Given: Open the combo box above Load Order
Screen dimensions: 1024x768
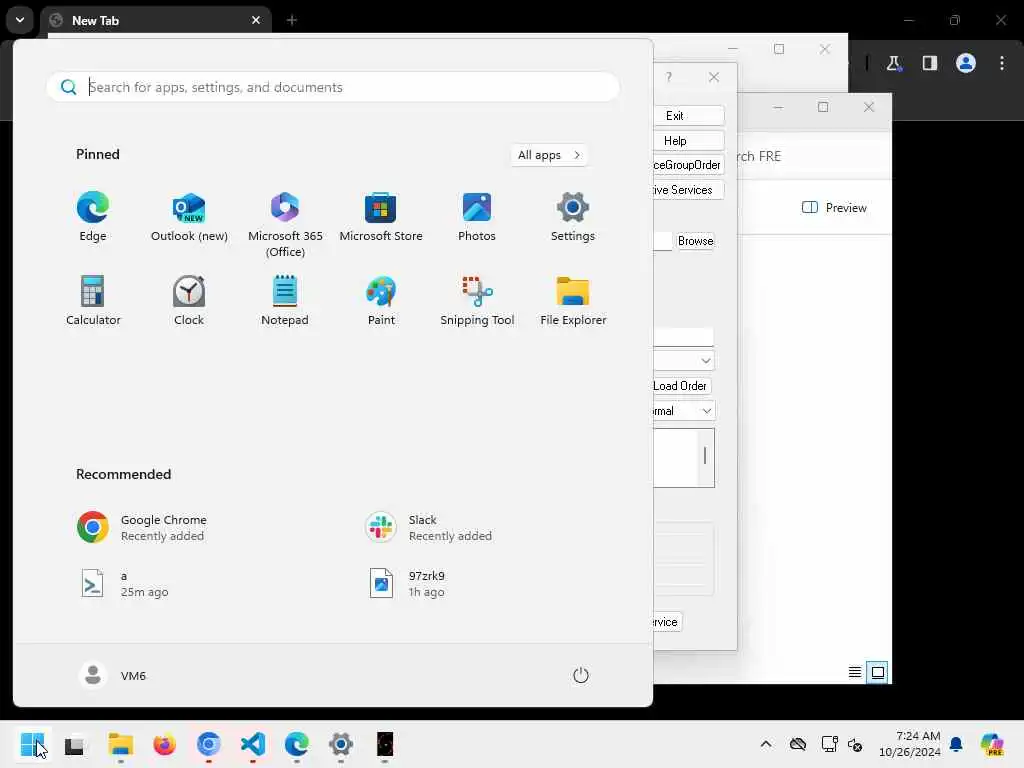Looking at the screenshot, I should [x=684, y=360].
